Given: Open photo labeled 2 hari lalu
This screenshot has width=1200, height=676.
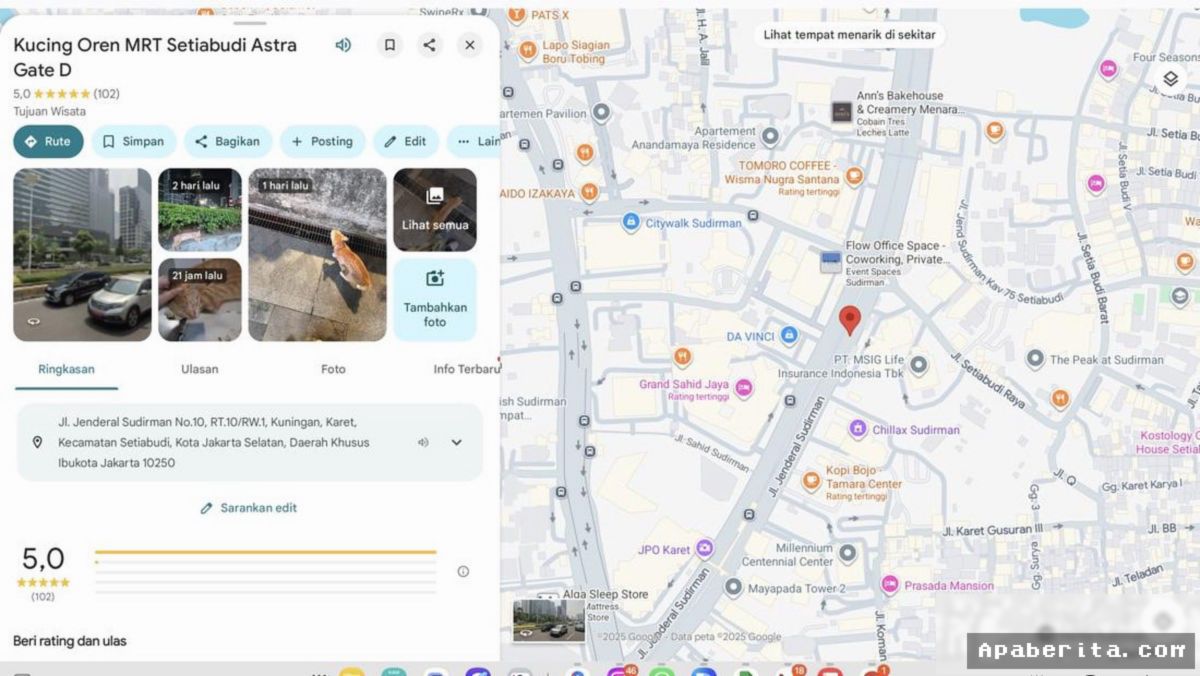Looking at the screenshot, I should pos(200,209).
